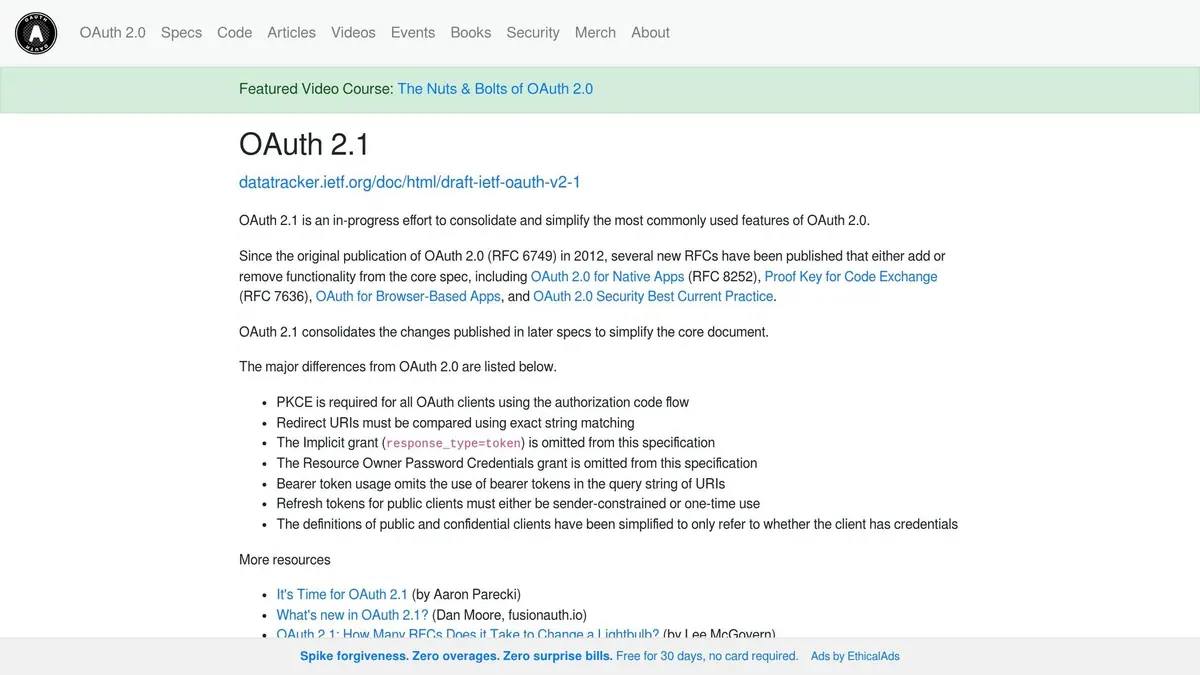Click the Redirect URIs exact string matching bullet
The width and height of the screenshot is (1200, 675).
[456, 423]
